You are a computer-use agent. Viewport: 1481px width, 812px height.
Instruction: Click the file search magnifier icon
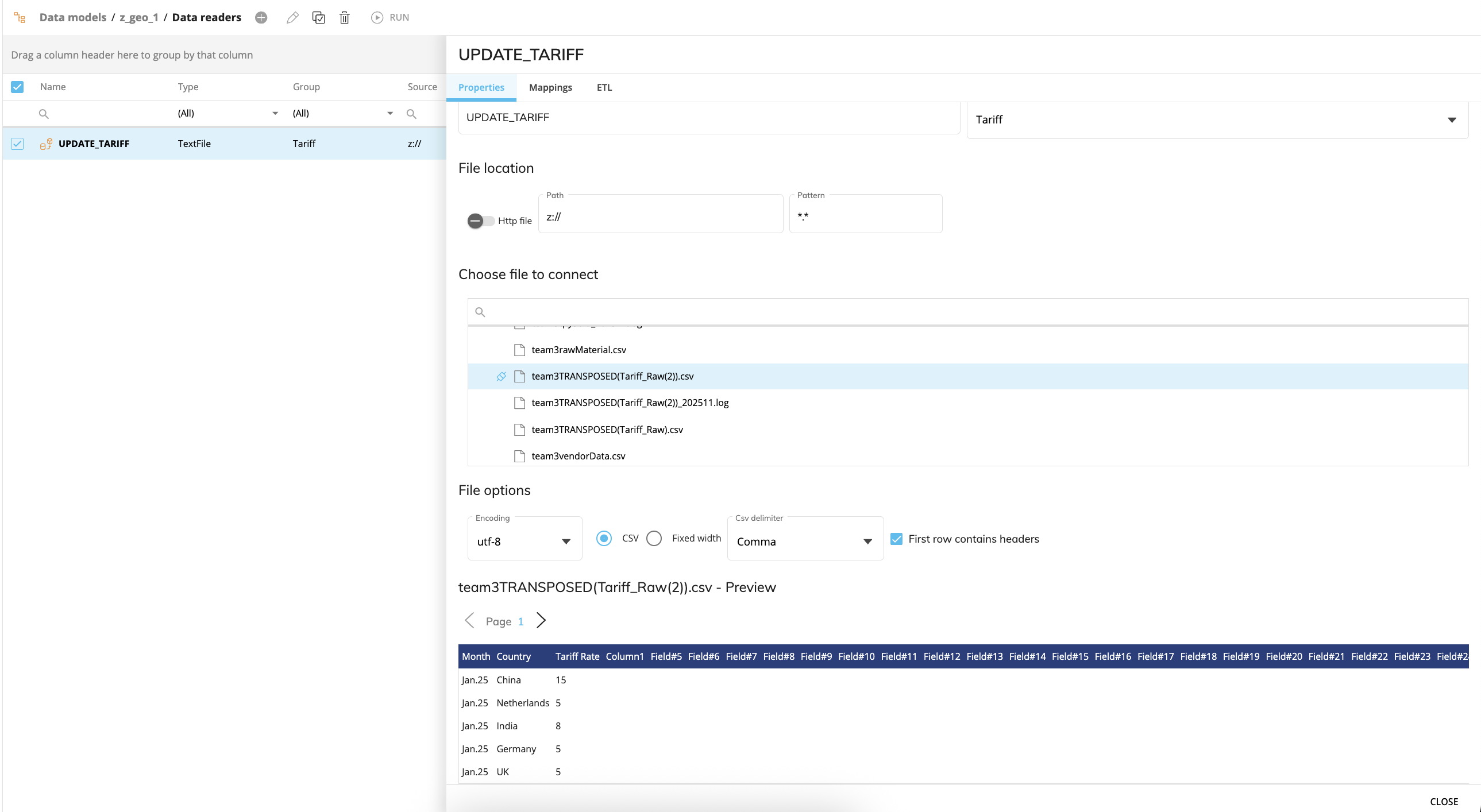click(x=480, y=312)
